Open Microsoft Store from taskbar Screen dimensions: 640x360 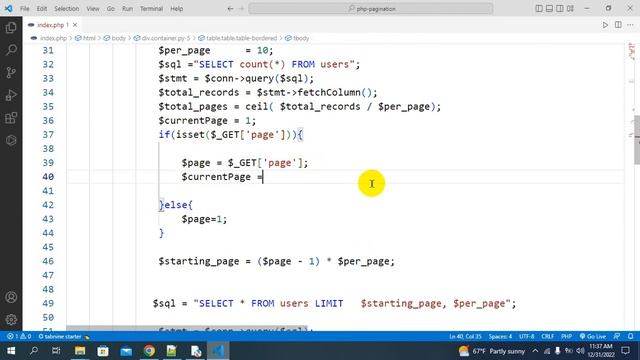coord(103,351)
